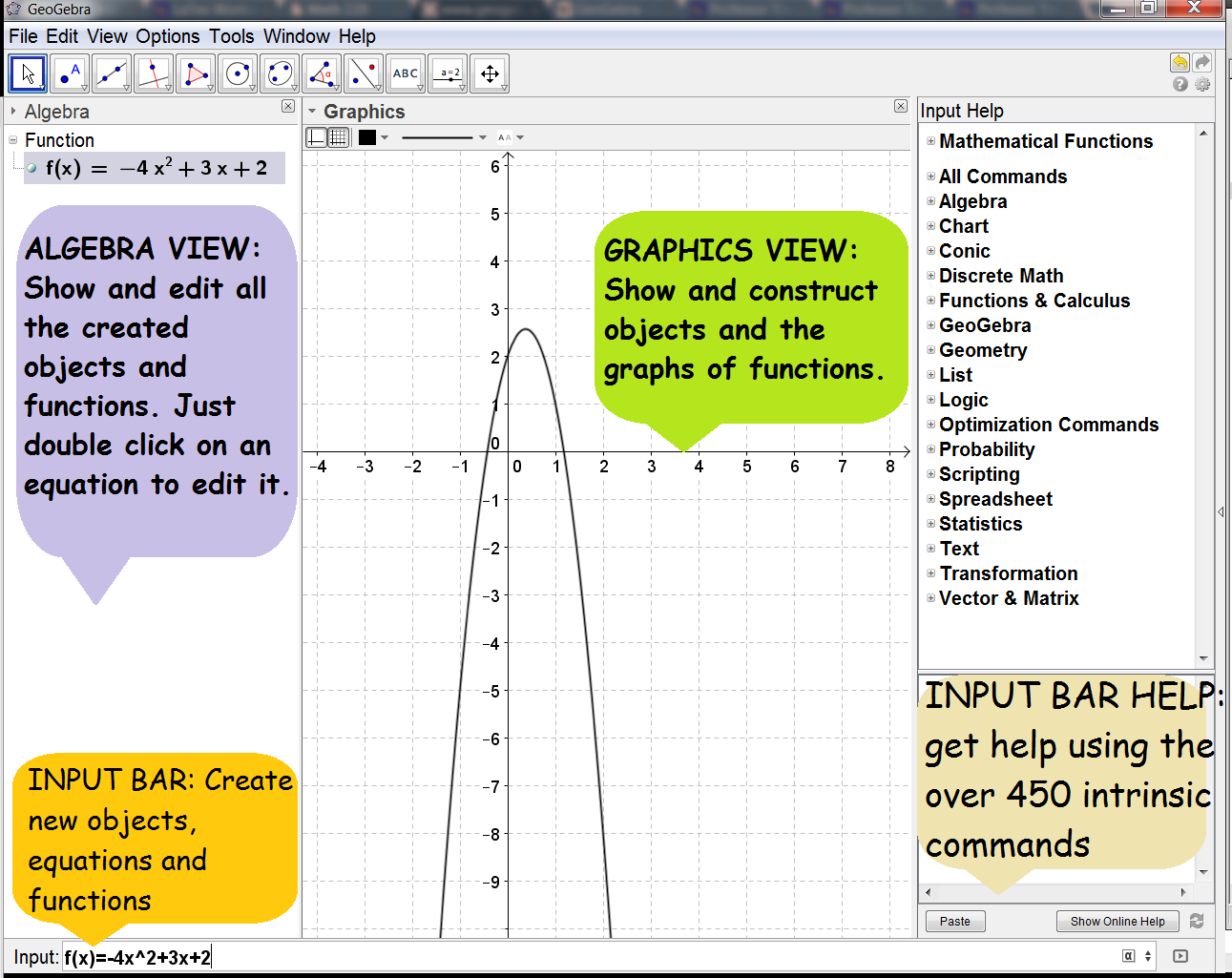Select the Move arrow tool
The height and width of the screenshot is (978, 1232).
[x=28, y=73]
